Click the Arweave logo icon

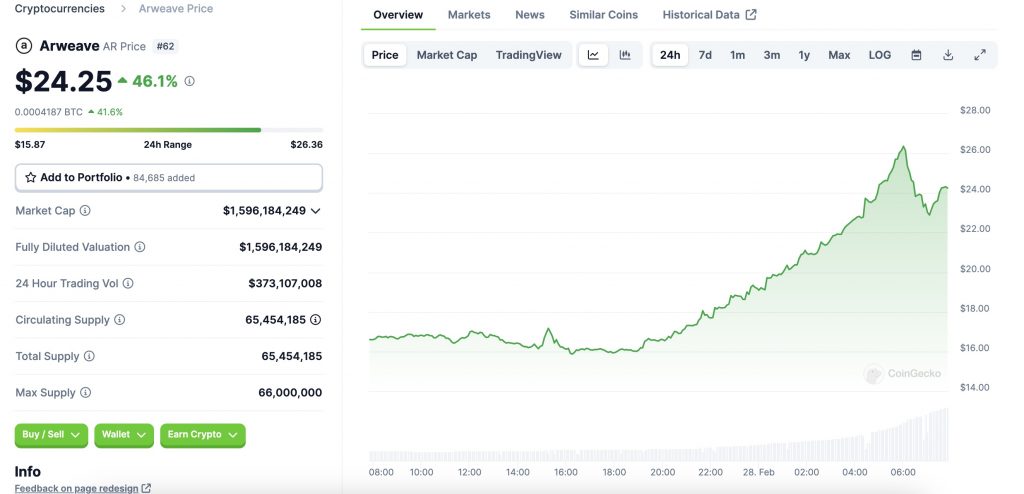(x=24, y=46)
